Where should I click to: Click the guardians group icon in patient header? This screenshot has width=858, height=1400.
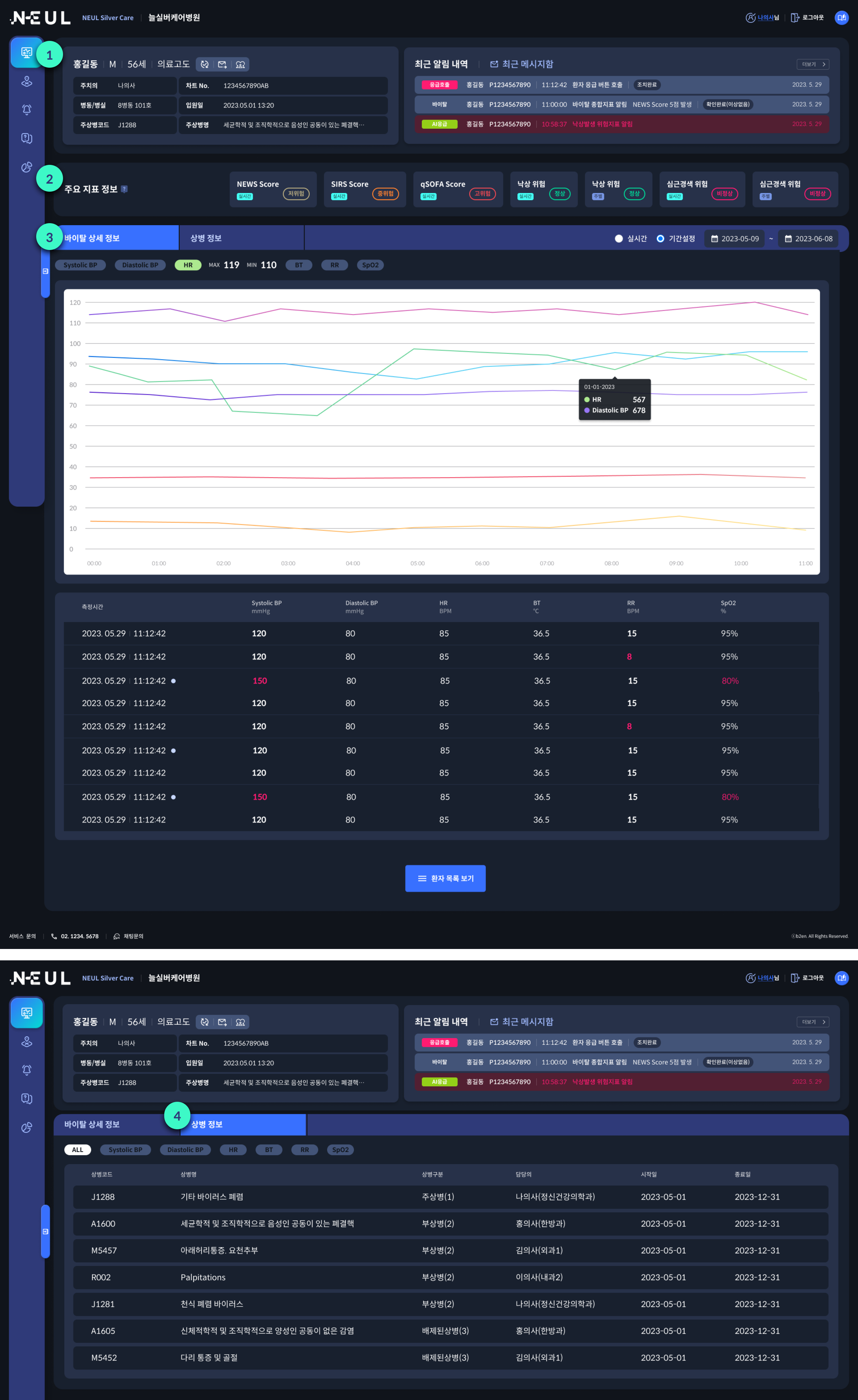point(240,65)
